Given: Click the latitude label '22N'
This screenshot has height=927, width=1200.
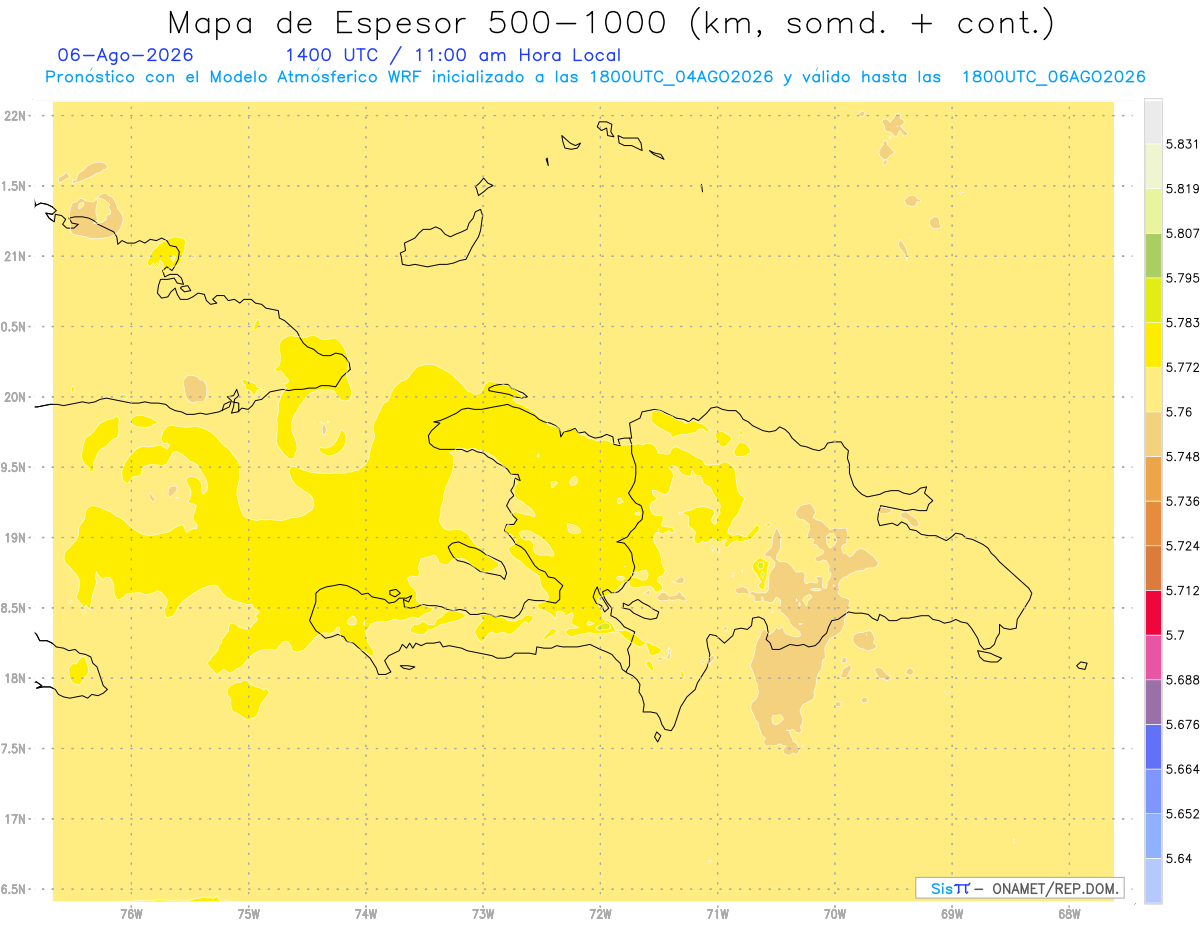Looking at the screenshot, I should [x=16, y=116].
